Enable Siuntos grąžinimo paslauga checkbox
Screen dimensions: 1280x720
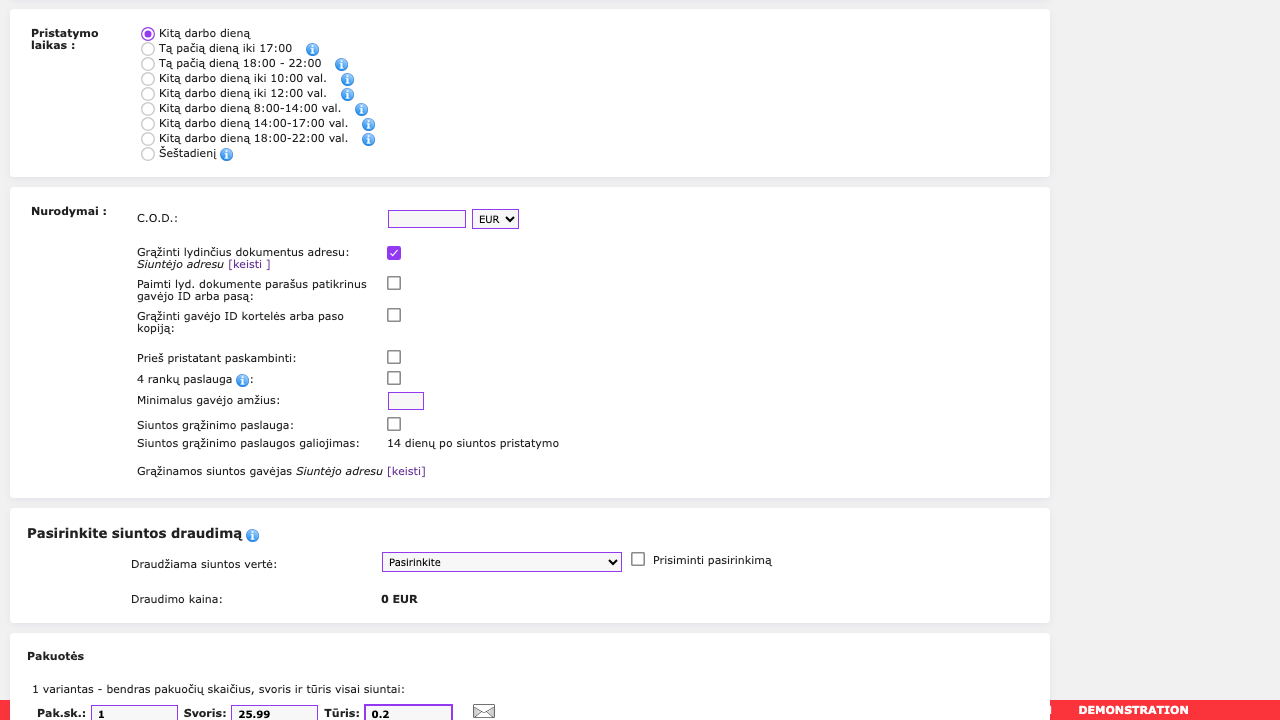394,424
